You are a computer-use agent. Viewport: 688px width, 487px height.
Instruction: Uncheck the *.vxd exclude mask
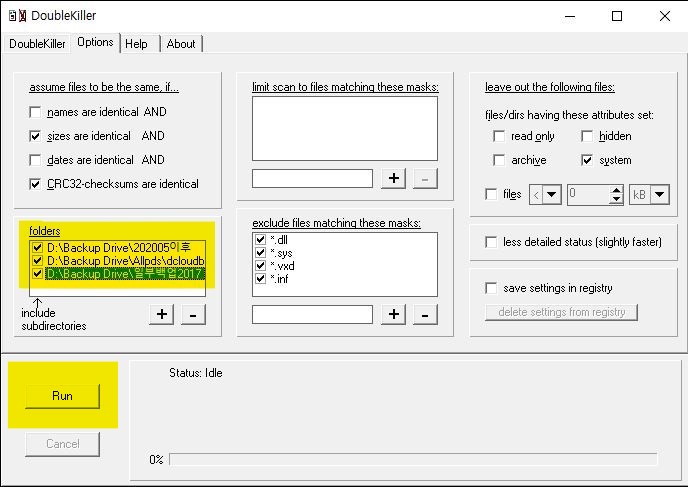click(x=261, y=266)
